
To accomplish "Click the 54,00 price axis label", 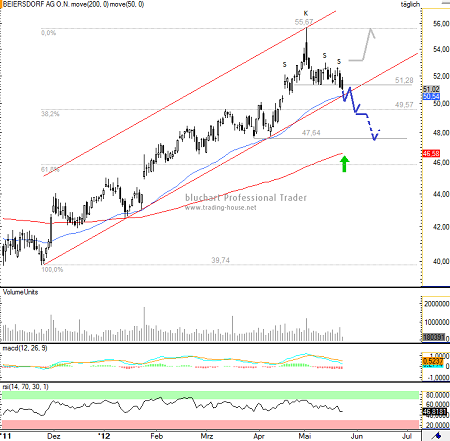I will pyautogui.click(x=441, y=49).
